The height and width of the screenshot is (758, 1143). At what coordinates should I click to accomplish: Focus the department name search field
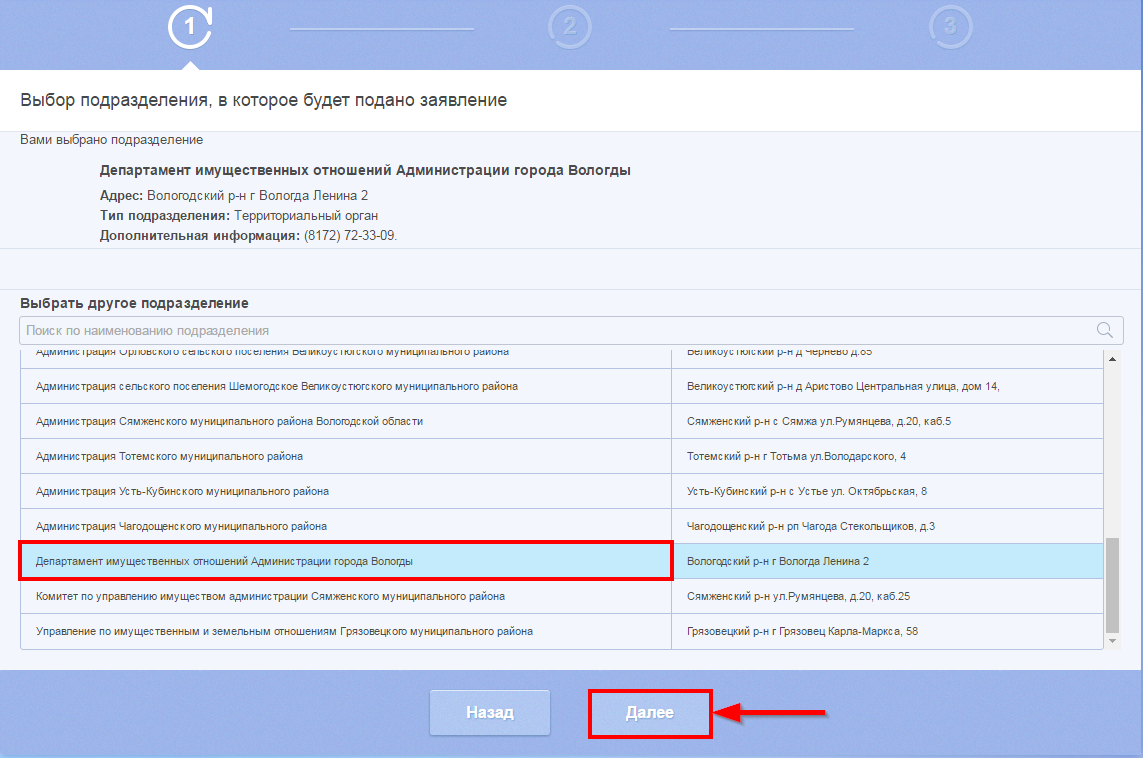pyautogui.click(x=550, y=331)
